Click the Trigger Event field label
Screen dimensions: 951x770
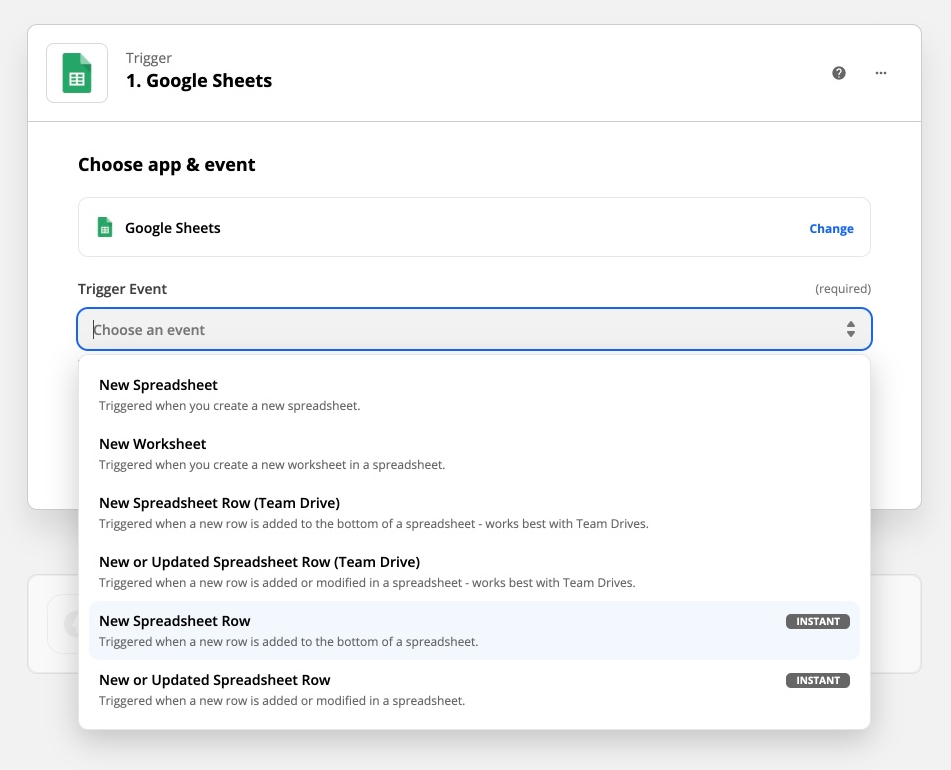click(x=122, y=289)
